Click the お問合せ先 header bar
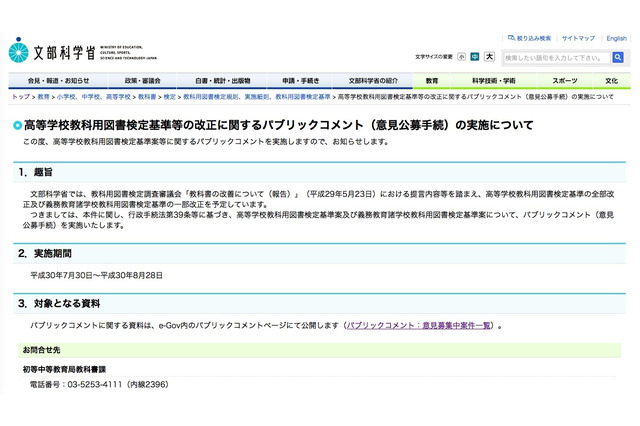640x426 pixels. point(319,350)
